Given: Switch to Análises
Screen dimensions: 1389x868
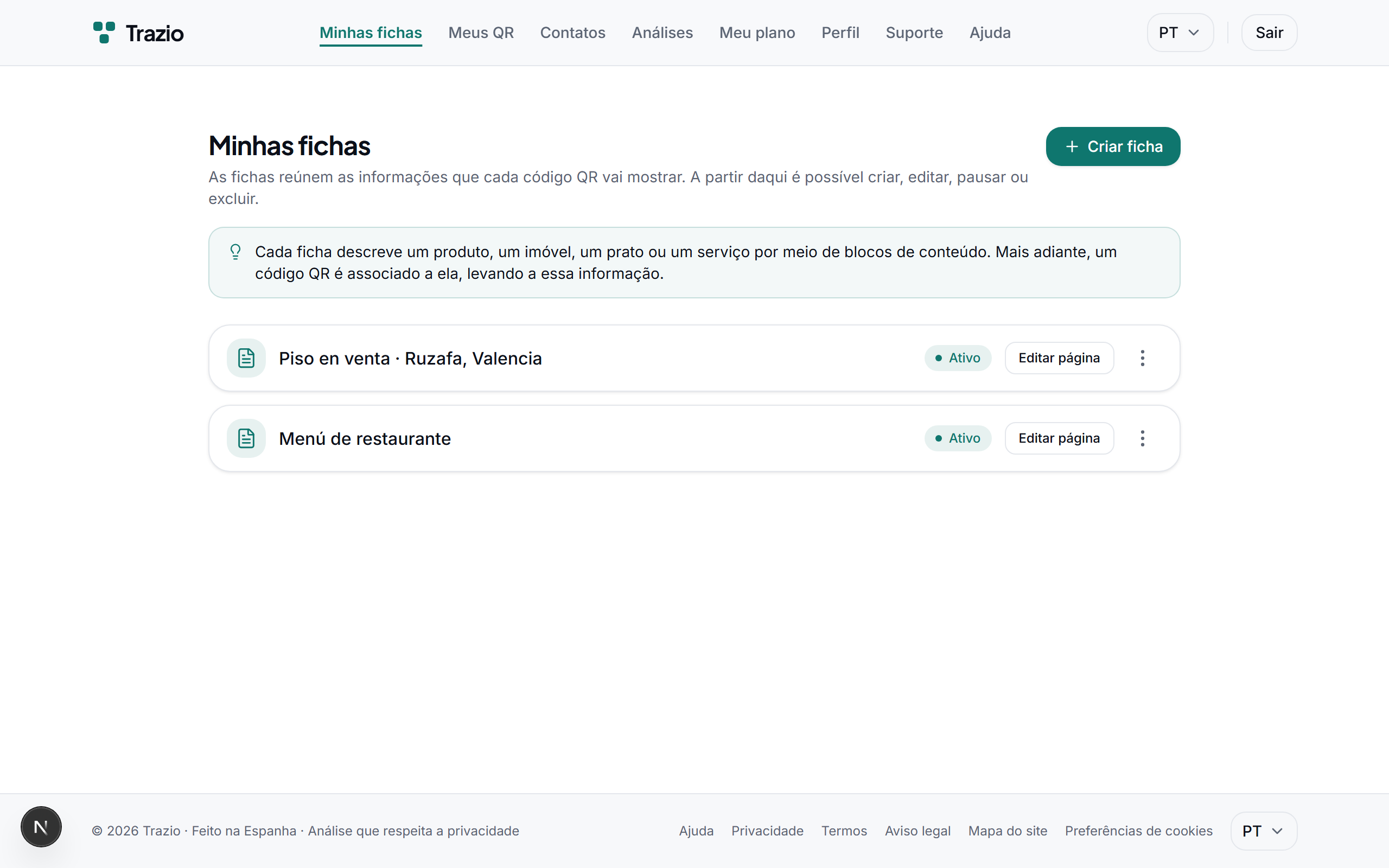Looking at the screenshot, I should tap(662, 33).
